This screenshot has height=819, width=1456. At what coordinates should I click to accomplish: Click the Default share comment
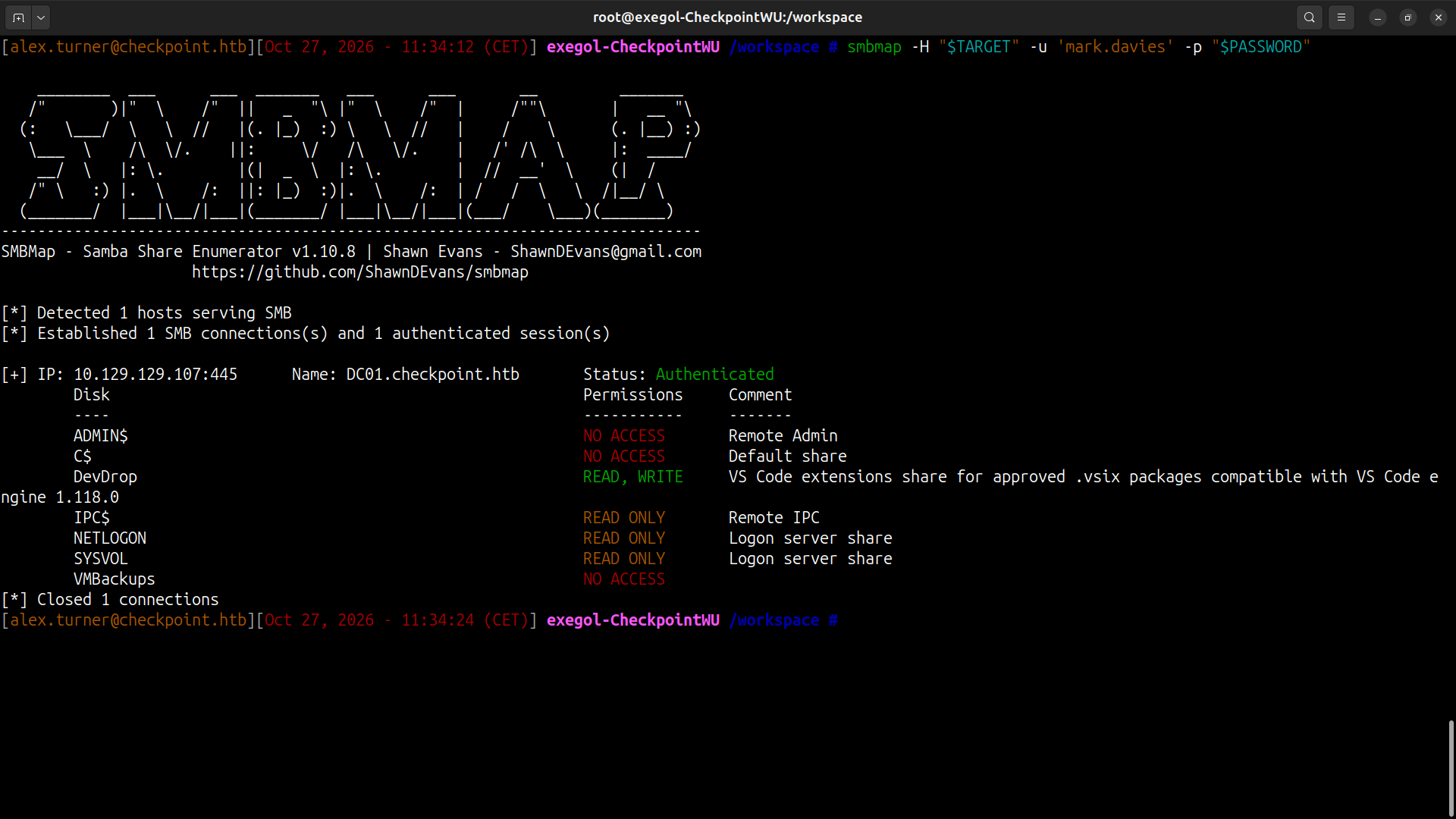(788, 457)
